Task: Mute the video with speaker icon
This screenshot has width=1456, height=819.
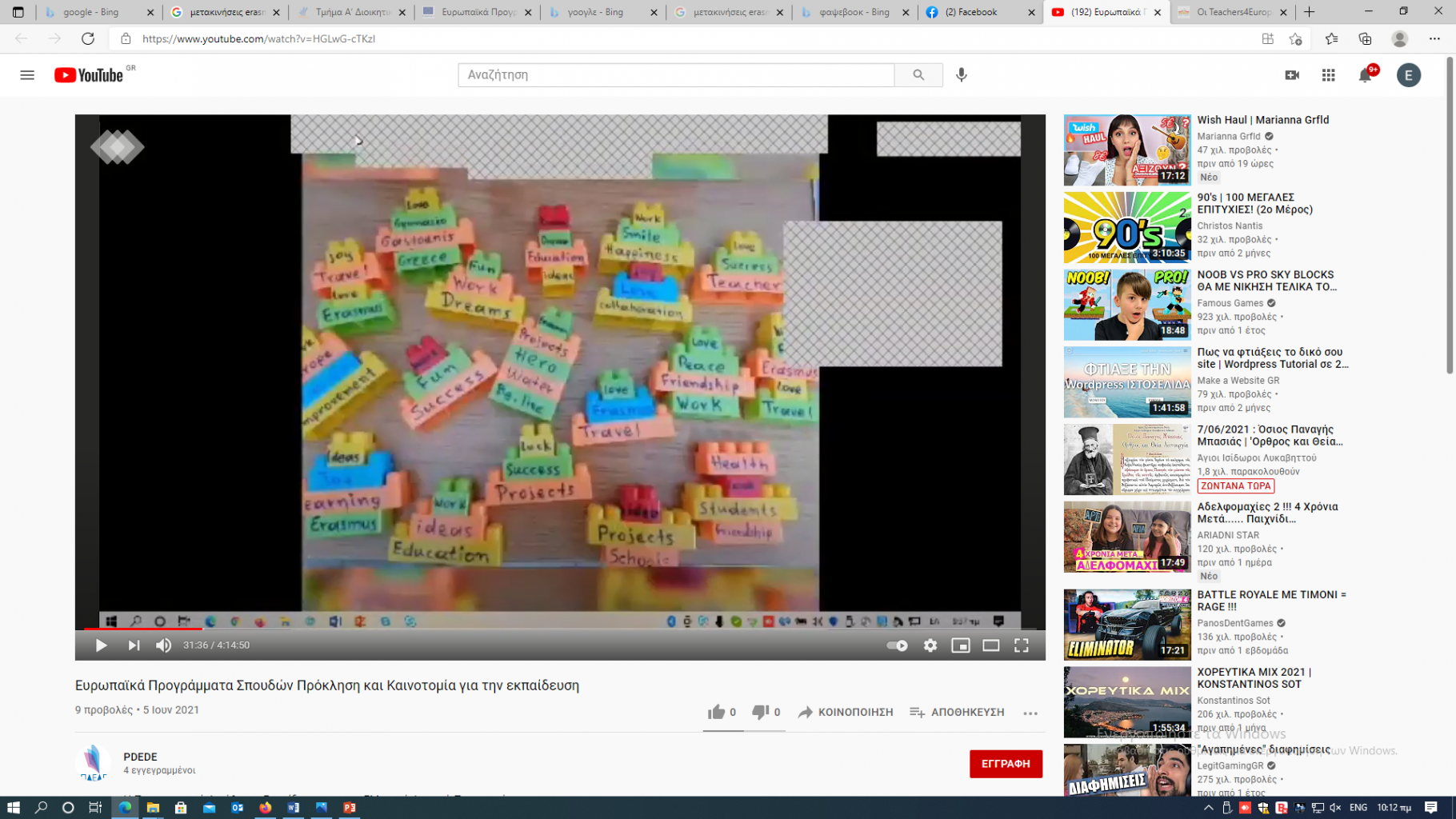Action: coord(163,645)
